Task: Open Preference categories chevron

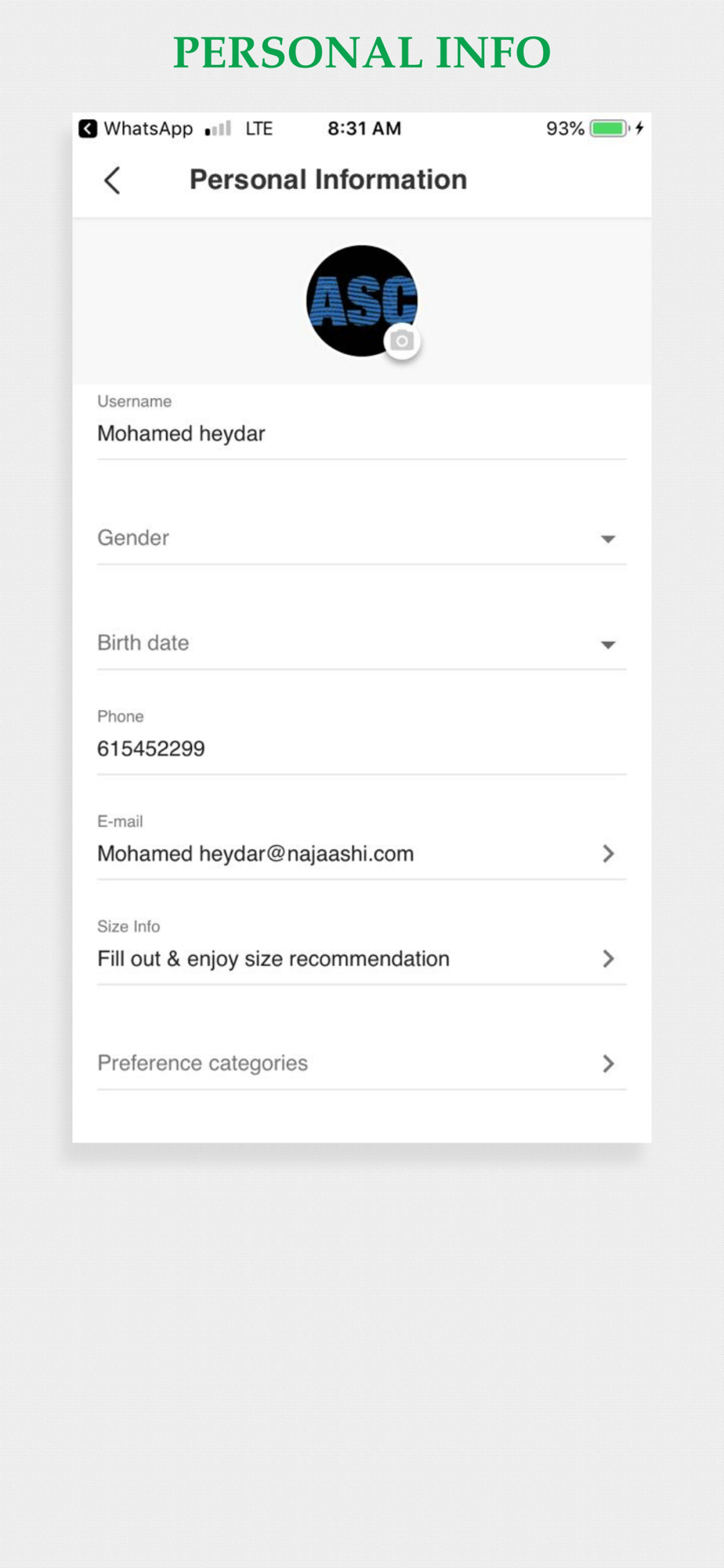Action: [608, 1064]
